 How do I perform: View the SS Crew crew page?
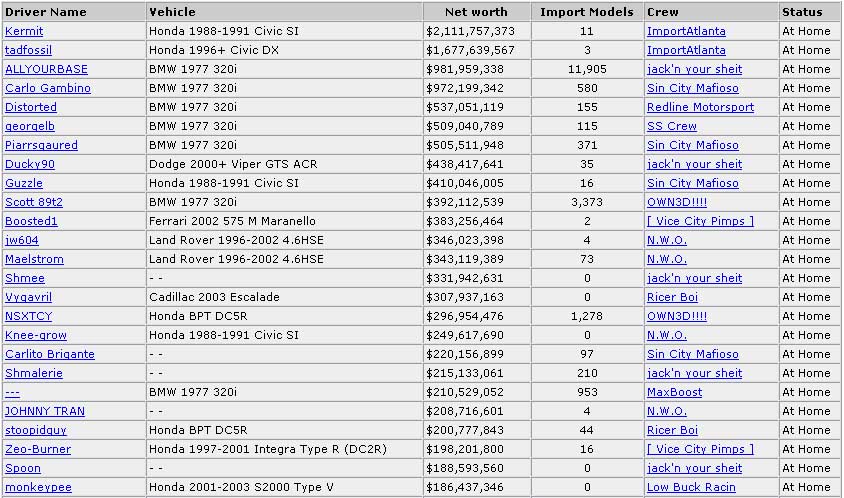pos(672,126)
